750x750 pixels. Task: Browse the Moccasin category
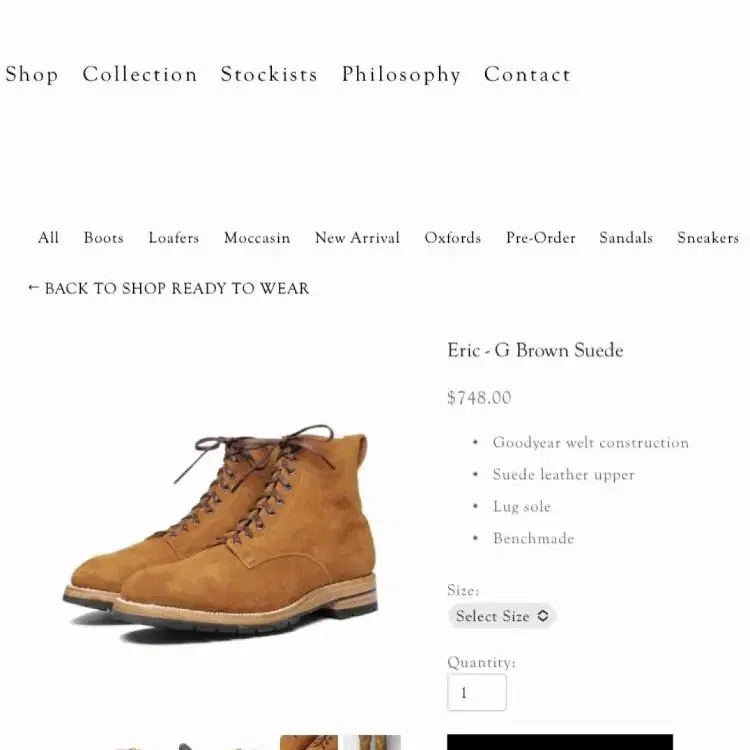click(257, 238)
